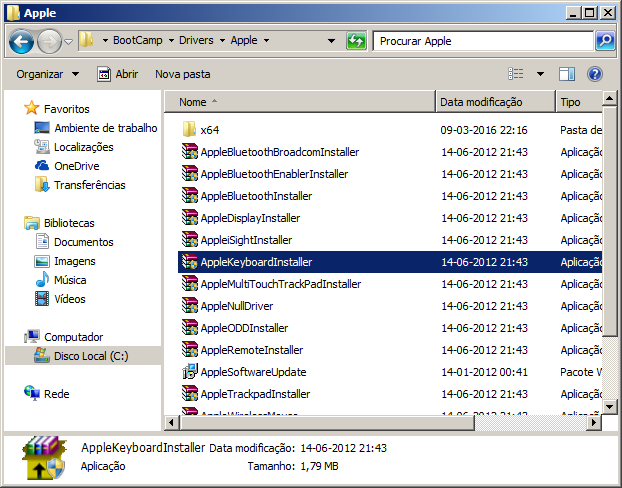Open the Vídeos library
This screenshot has width=622, height=488.
[x=60, y=299]
